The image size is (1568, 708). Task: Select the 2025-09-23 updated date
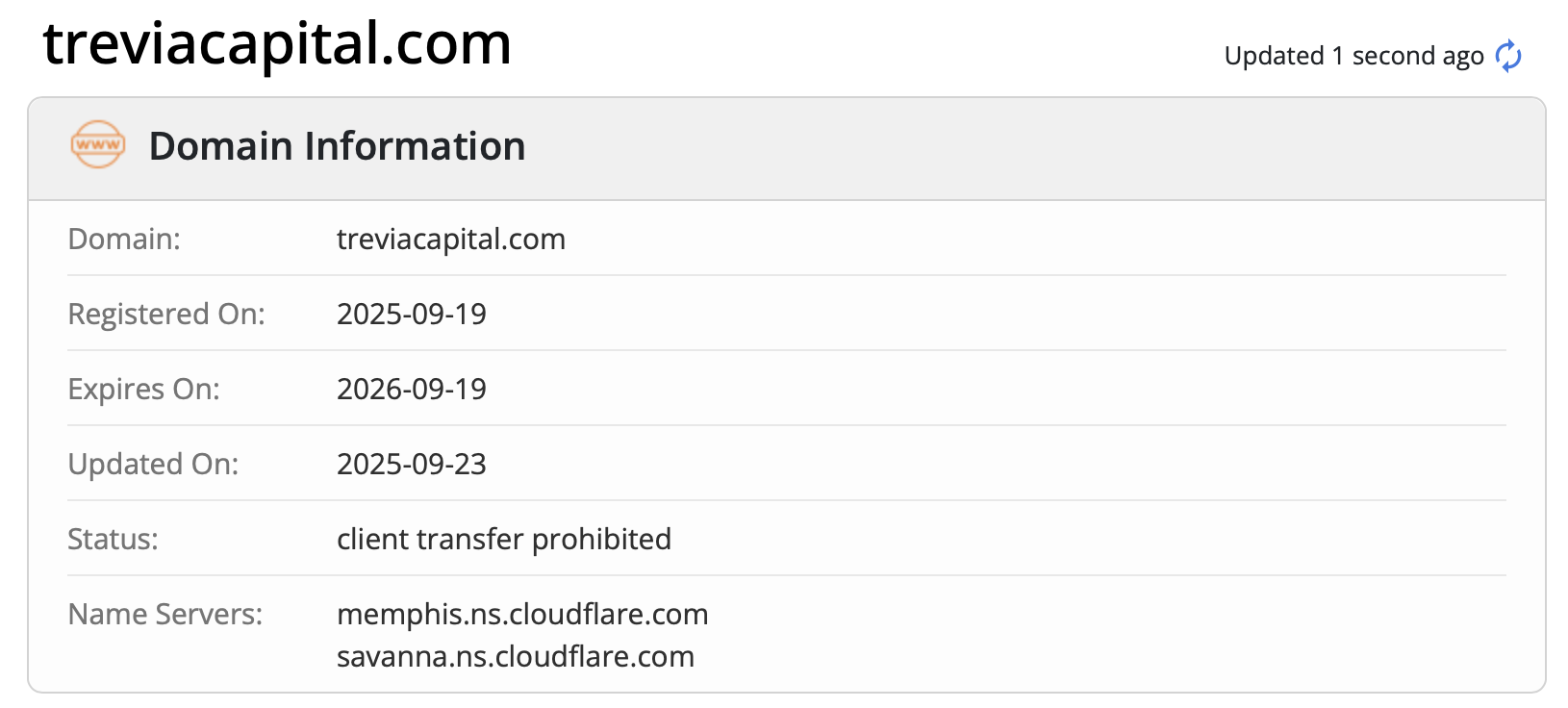(411, 464)
